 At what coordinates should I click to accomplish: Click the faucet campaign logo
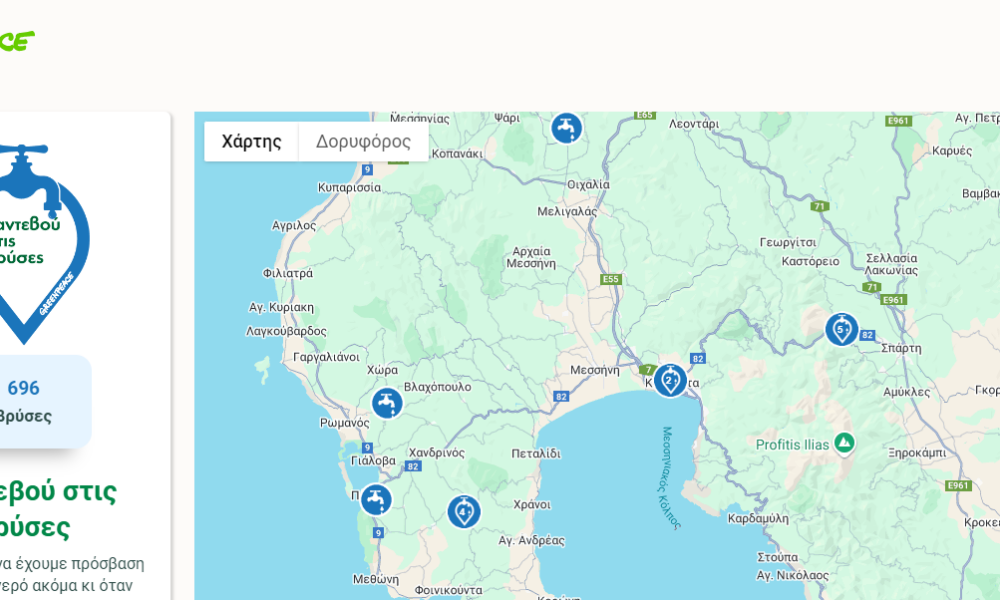(43, 244)
